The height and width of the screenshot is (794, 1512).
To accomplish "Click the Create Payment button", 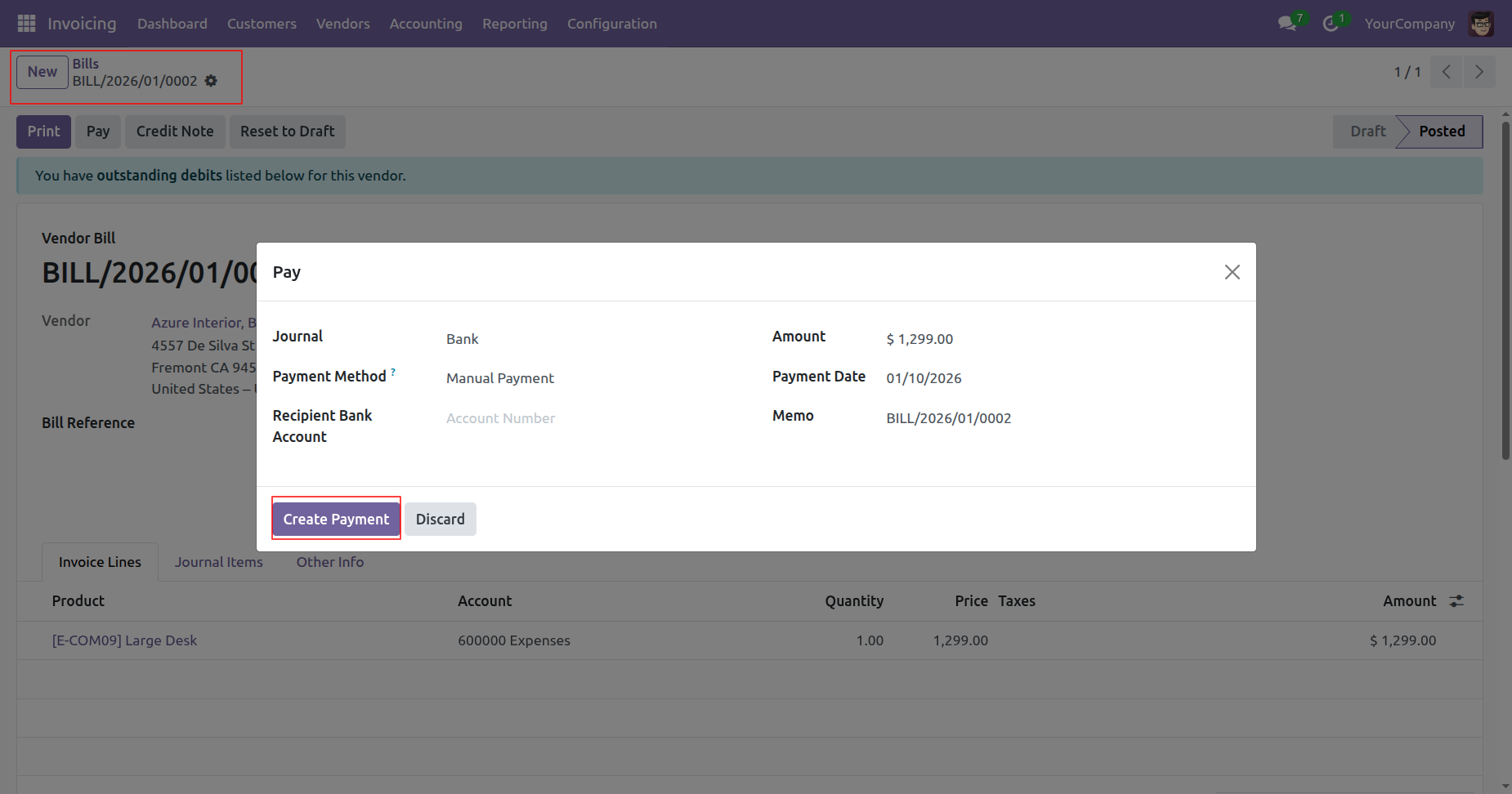I will pyautogui.click(x=336, y=519).
